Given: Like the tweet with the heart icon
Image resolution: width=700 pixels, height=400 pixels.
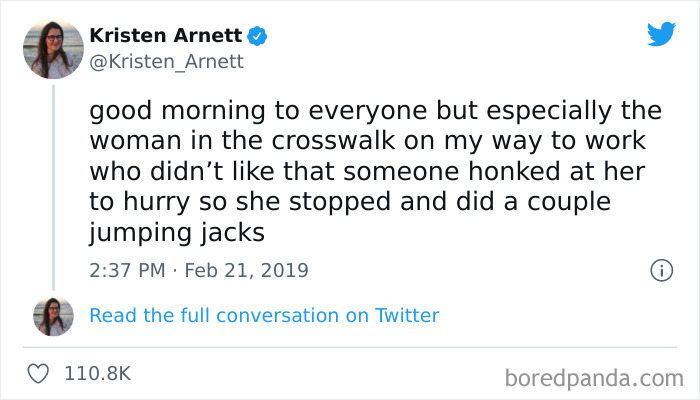Looking at the screenshot, I should pyautogui.click(x=39, y=373).
